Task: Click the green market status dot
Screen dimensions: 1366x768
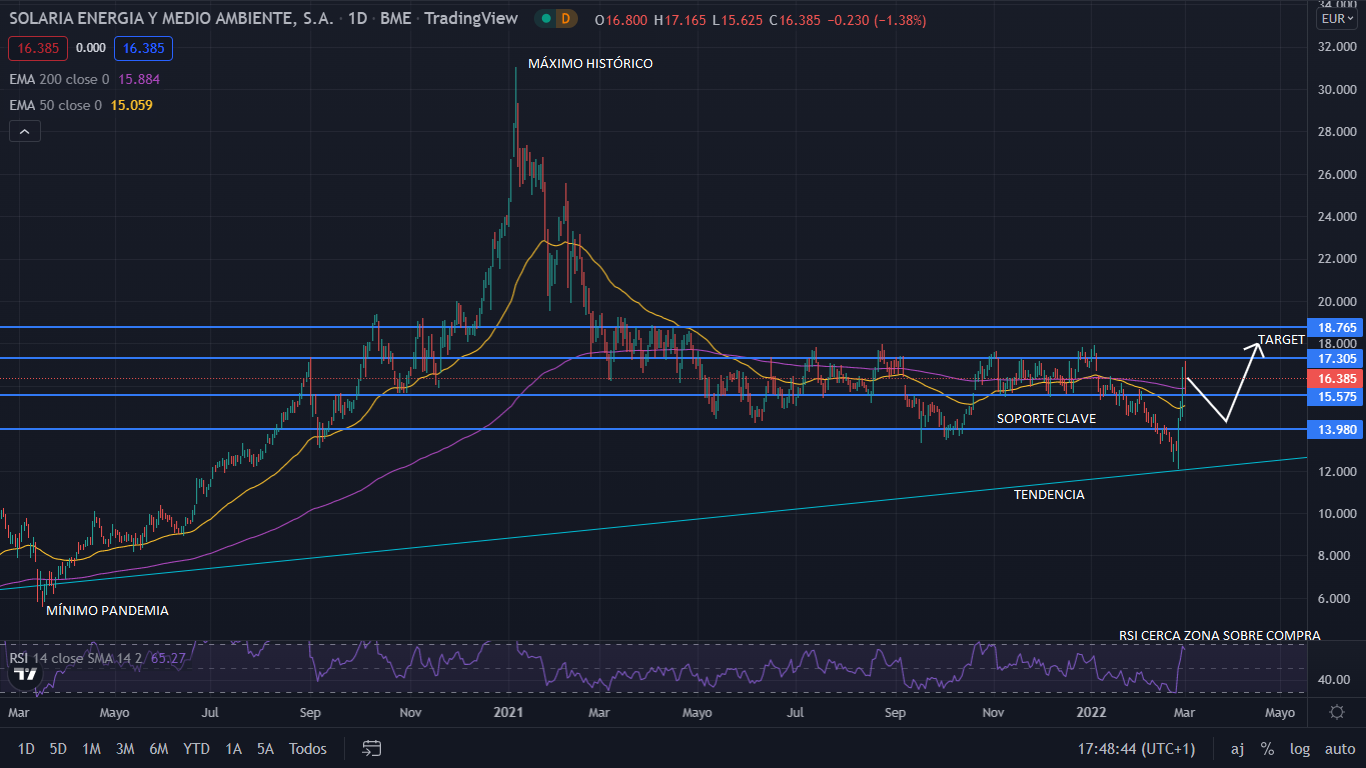Action: pos(545,19)
